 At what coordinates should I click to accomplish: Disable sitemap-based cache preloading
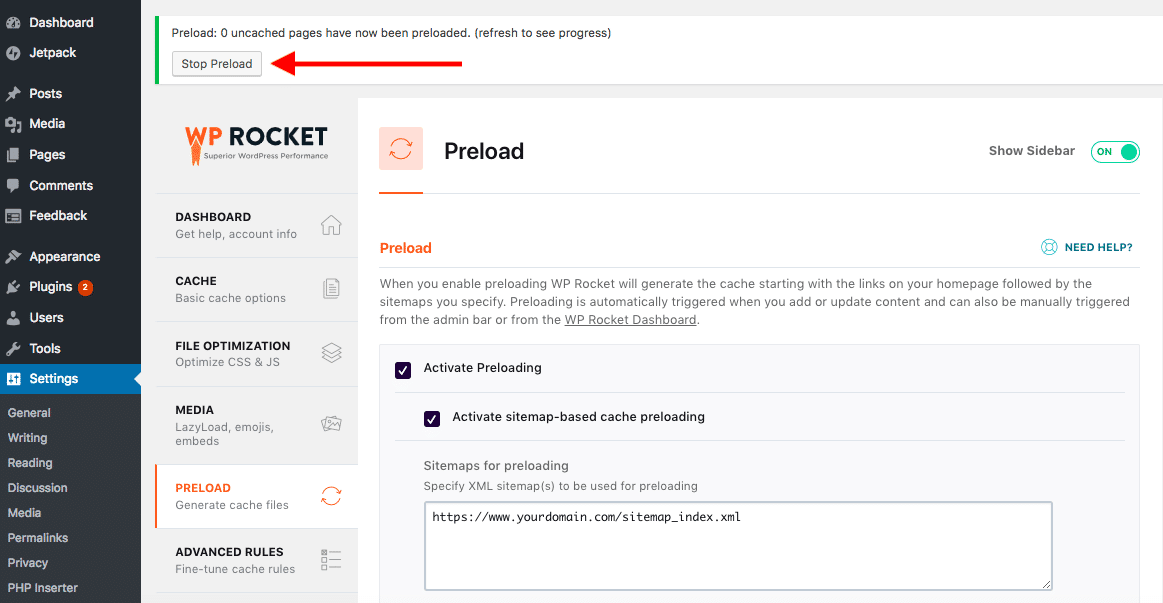click(432, 418)
